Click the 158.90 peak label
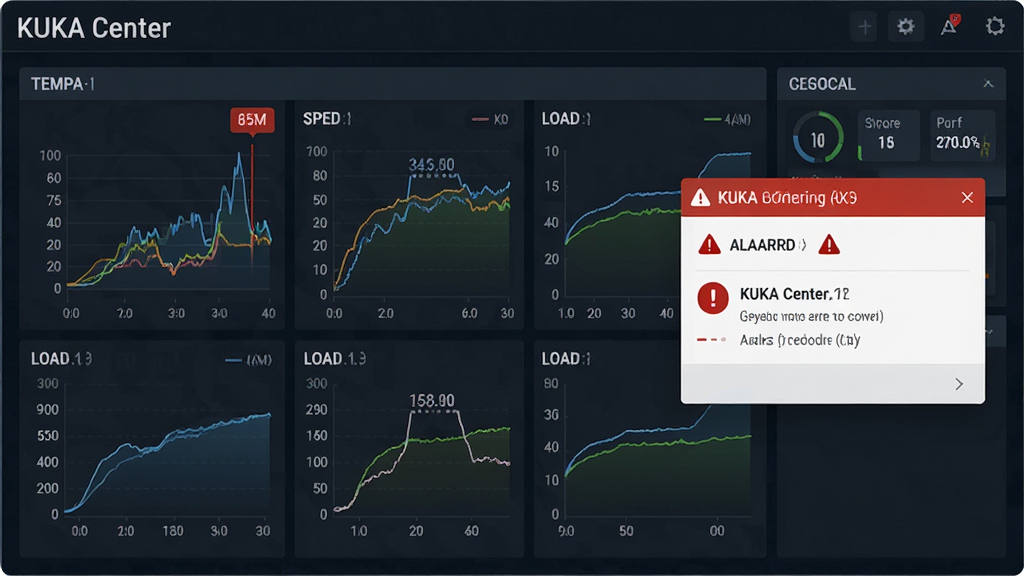Image resolution: width=1024 pixels, height=576 pixels. tap(432, 400)
